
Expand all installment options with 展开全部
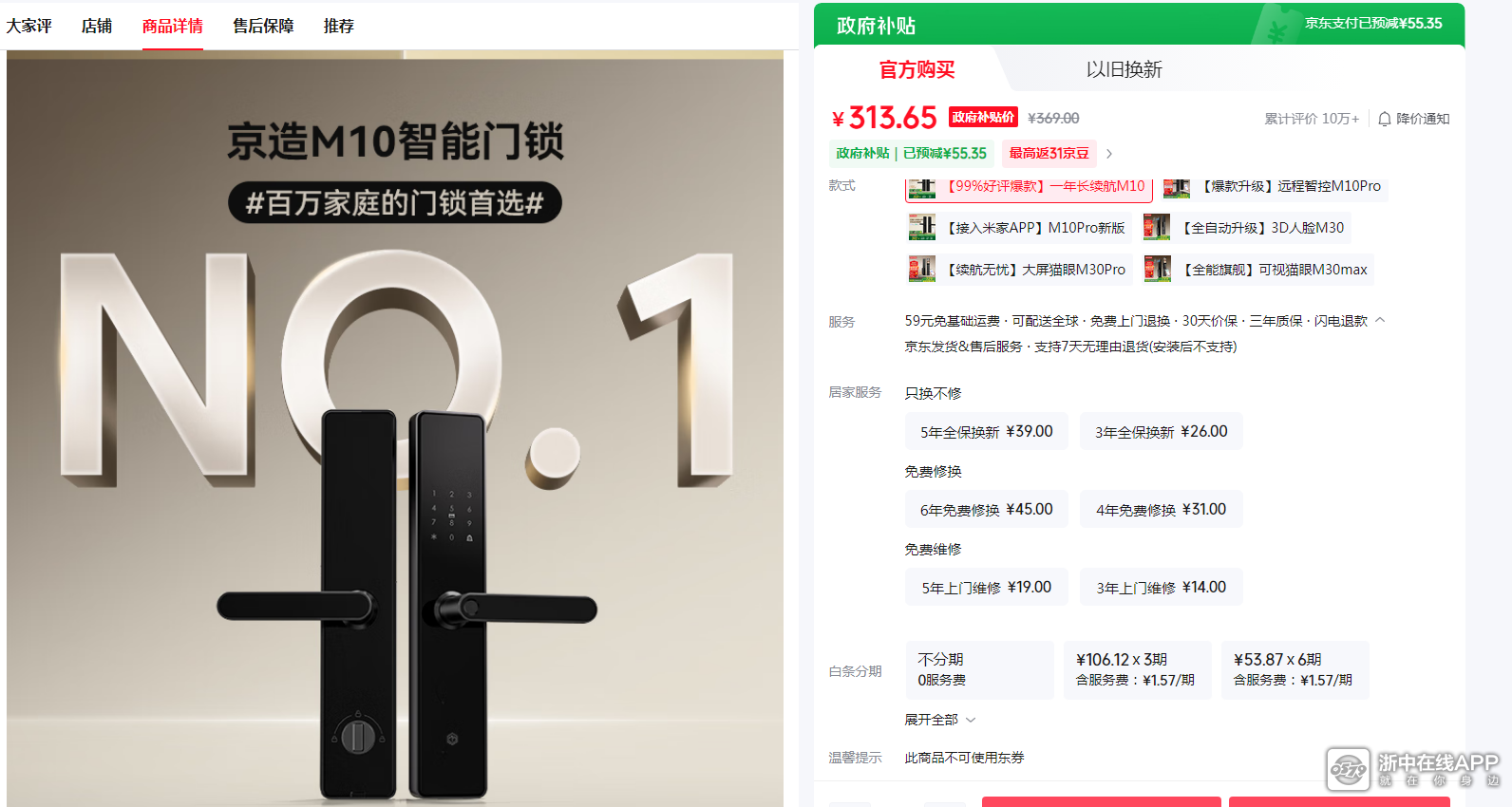[940, 720]
